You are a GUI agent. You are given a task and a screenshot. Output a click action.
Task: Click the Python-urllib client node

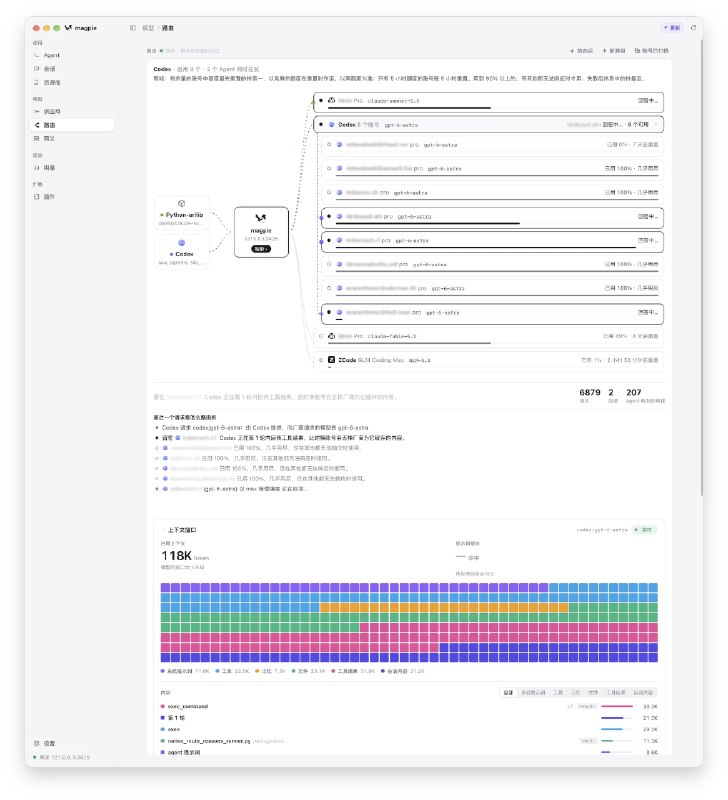tap(182, 213)
